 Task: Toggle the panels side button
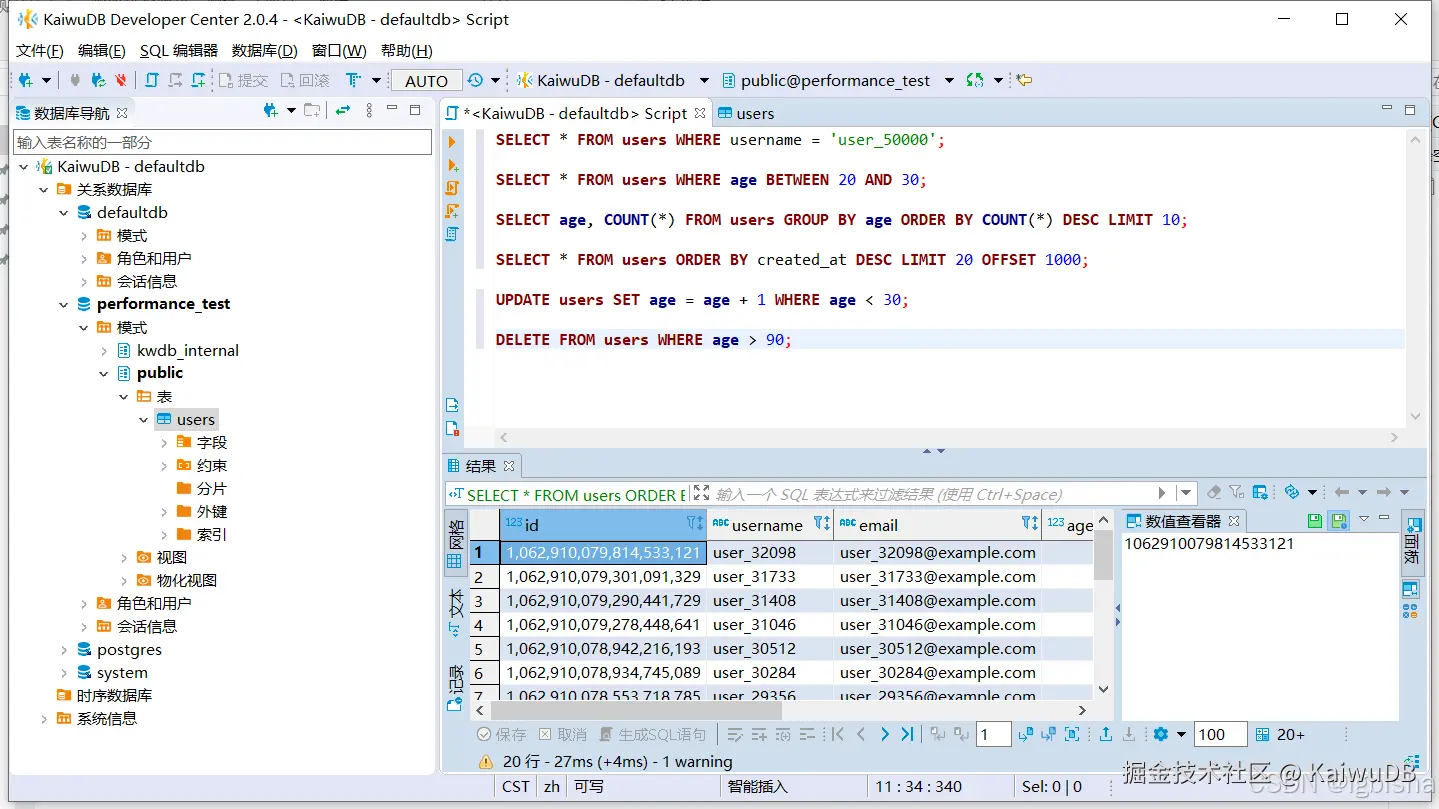point(1412,542)
